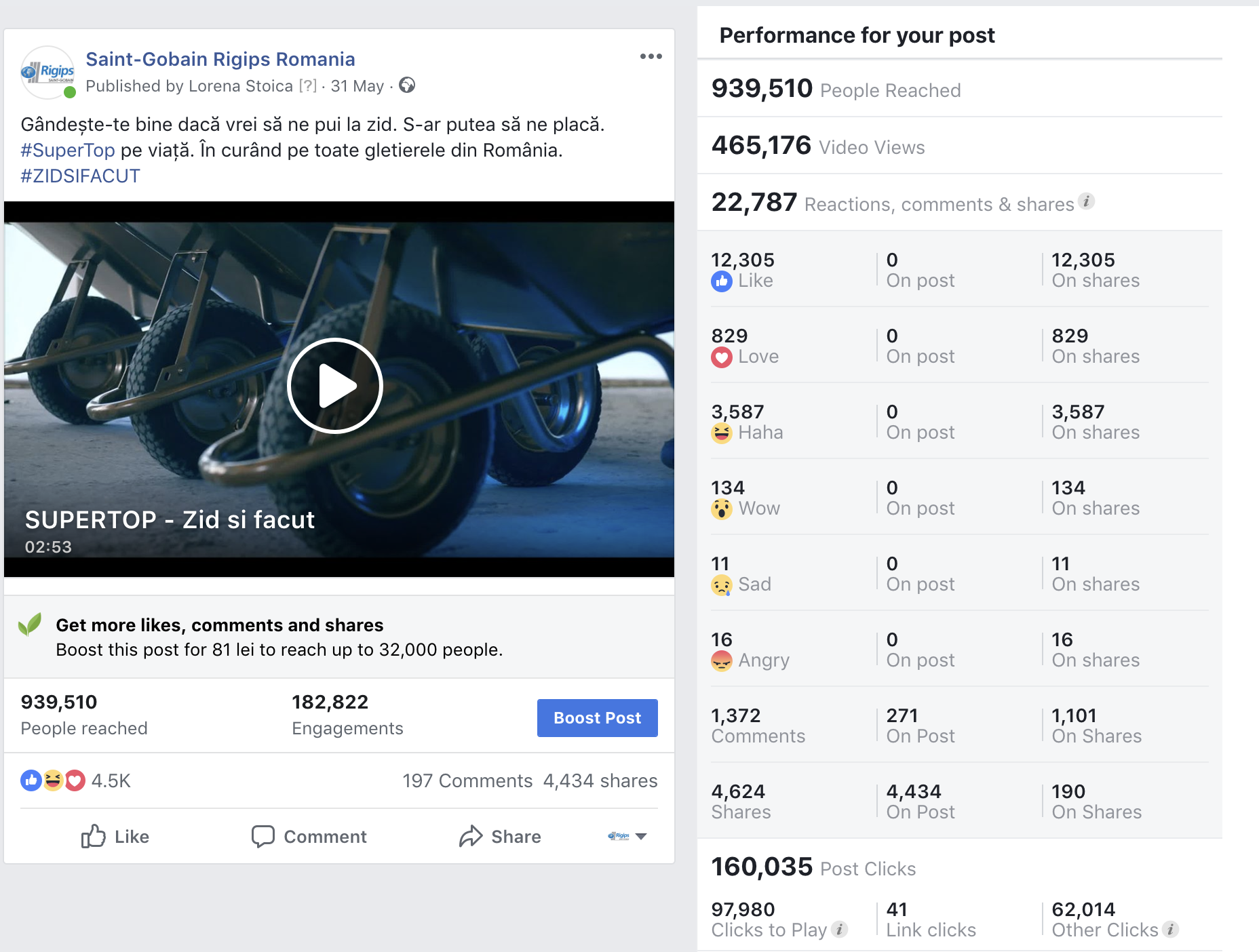The height and width of the screenshot is (952, 1259).
Task: Click the 02:53 video duration
Action: coord(48,547)
